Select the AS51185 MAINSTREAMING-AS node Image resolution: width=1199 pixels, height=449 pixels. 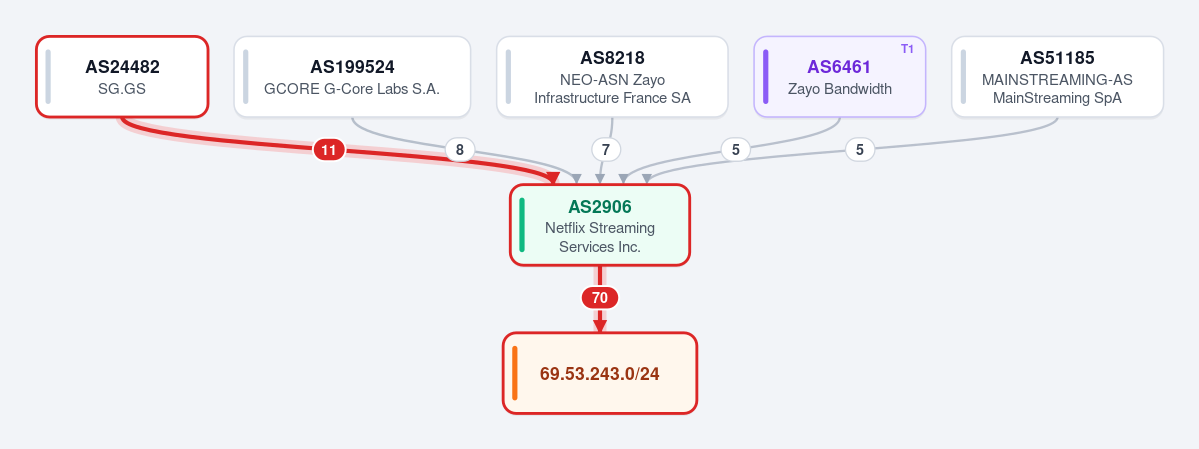coord(1058,76)
